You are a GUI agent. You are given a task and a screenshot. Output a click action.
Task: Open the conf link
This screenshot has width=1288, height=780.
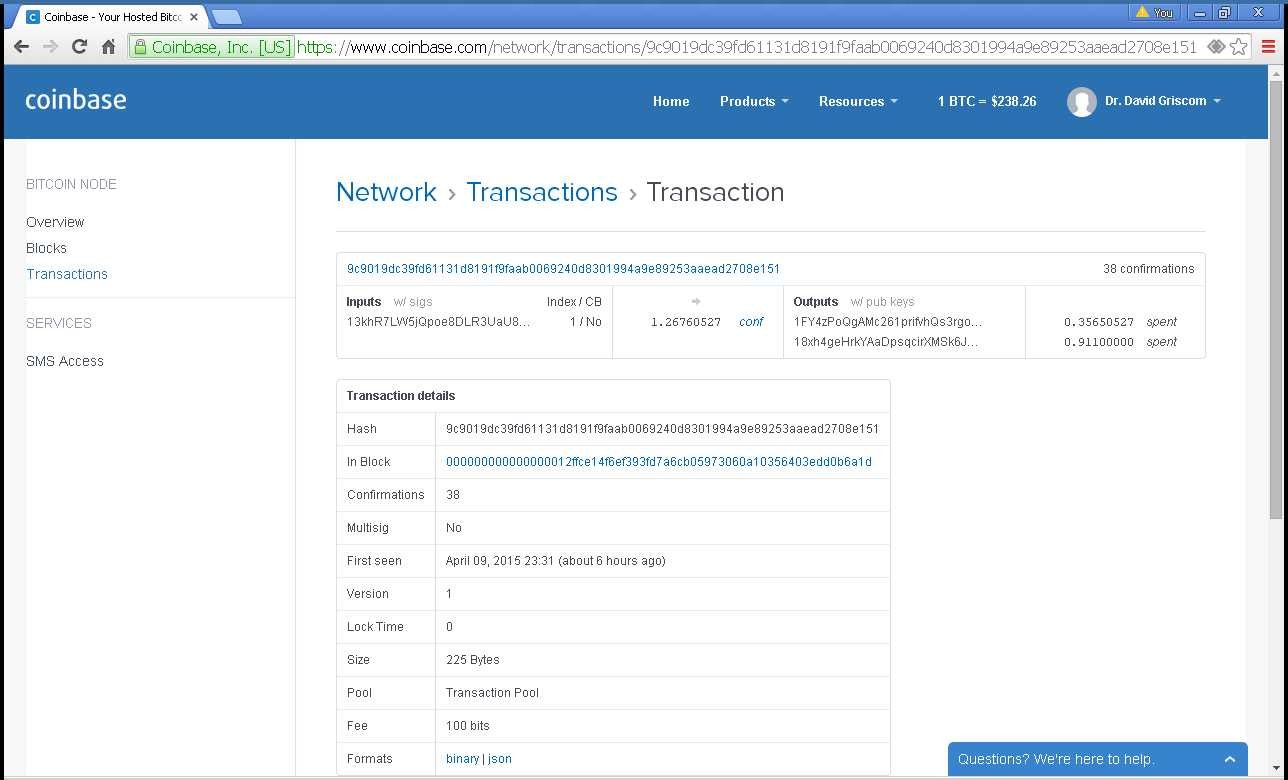pyautogui.click(x=751, y=322)
